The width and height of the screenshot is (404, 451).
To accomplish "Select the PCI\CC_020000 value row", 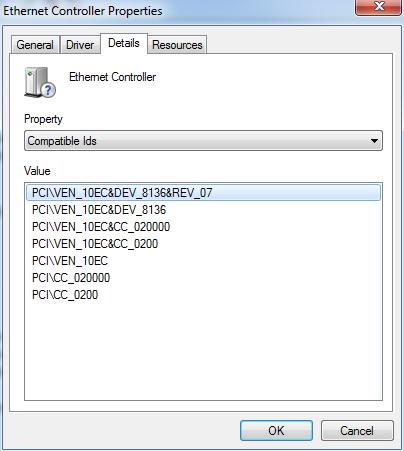I will (203, 278).
